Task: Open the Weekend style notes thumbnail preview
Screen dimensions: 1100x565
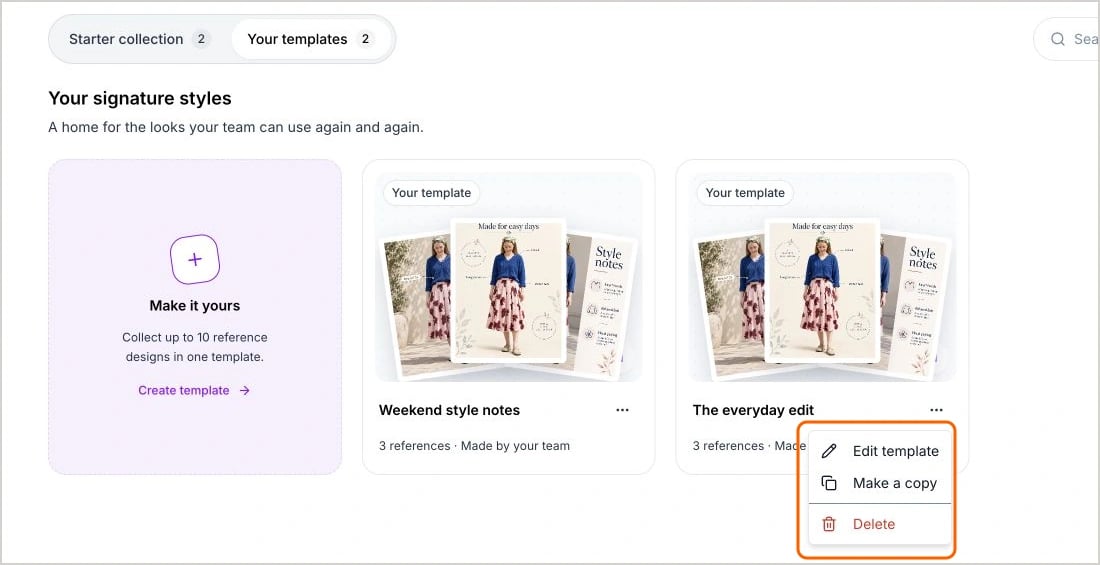Action: [x=509, y=277]
